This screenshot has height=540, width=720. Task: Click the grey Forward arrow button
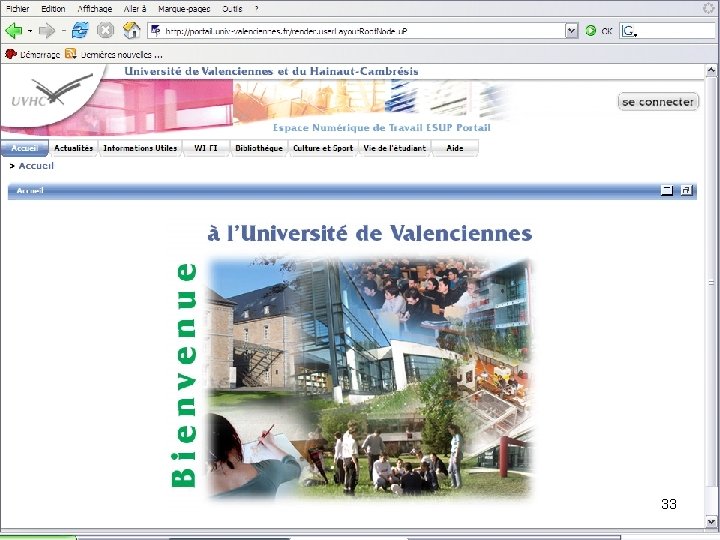(x=47, y=31)
